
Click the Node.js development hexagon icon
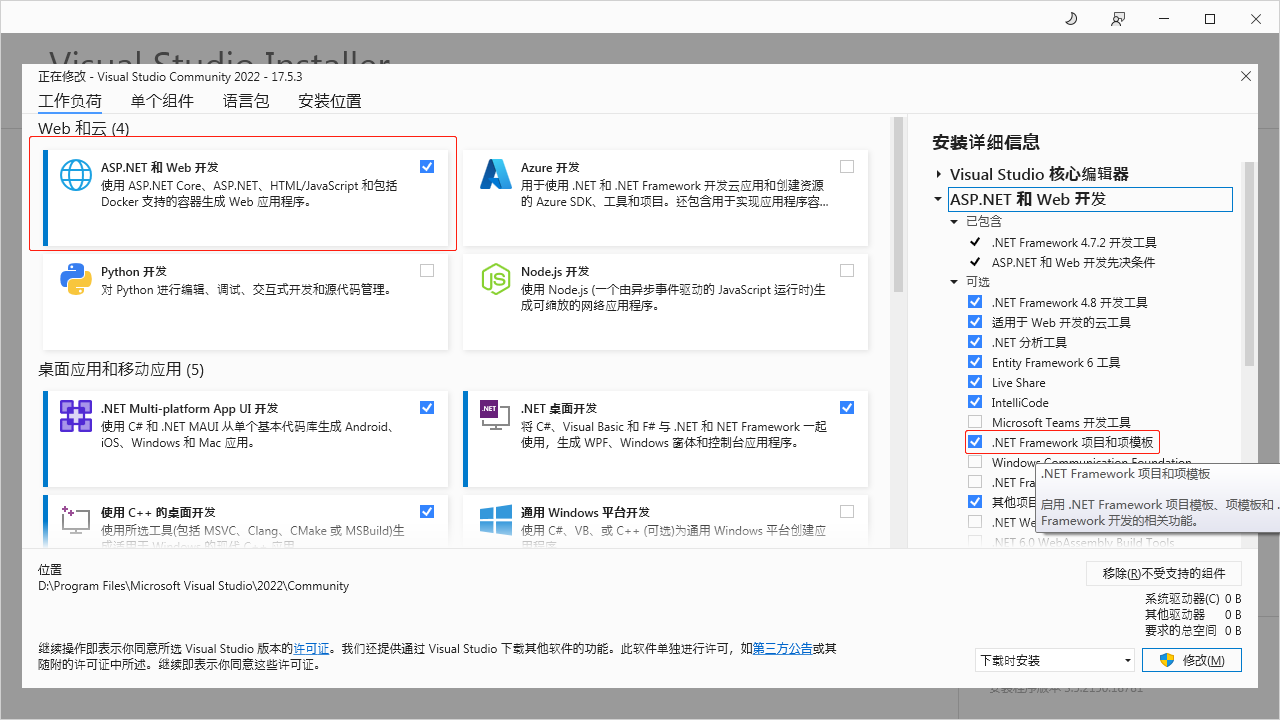click(496, 278)
